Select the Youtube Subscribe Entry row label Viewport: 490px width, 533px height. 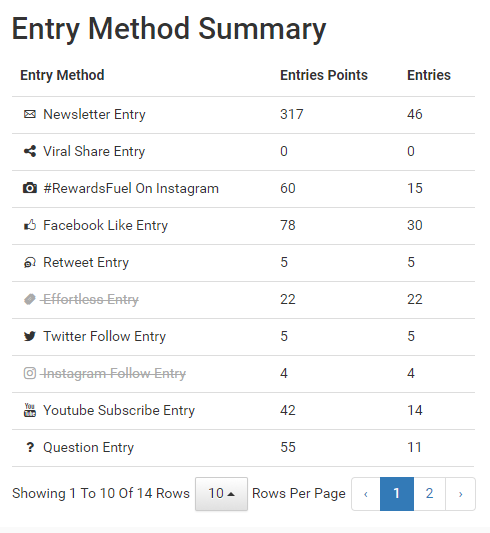(x=119, y=410)
